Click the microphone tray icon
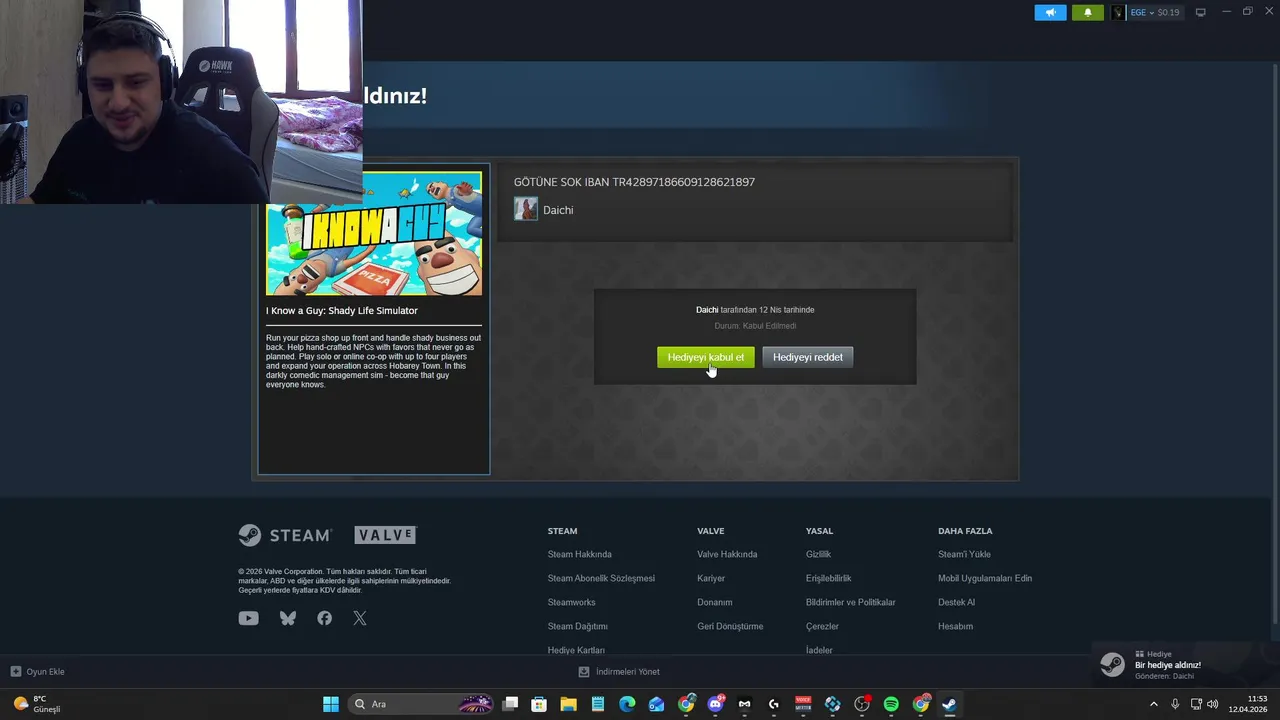 (x=1175, y=704)
